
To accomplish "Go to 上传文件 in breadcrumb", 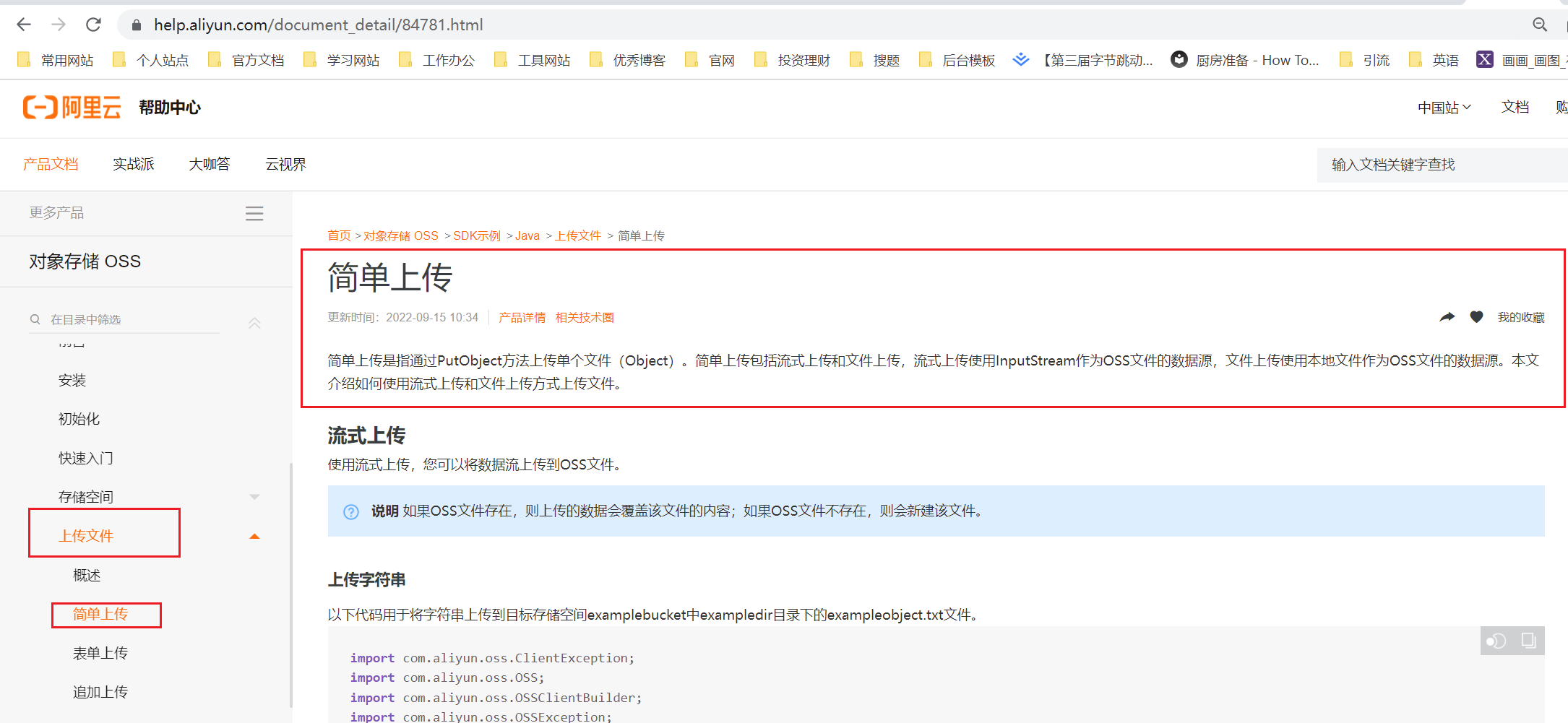I will 578,235.
